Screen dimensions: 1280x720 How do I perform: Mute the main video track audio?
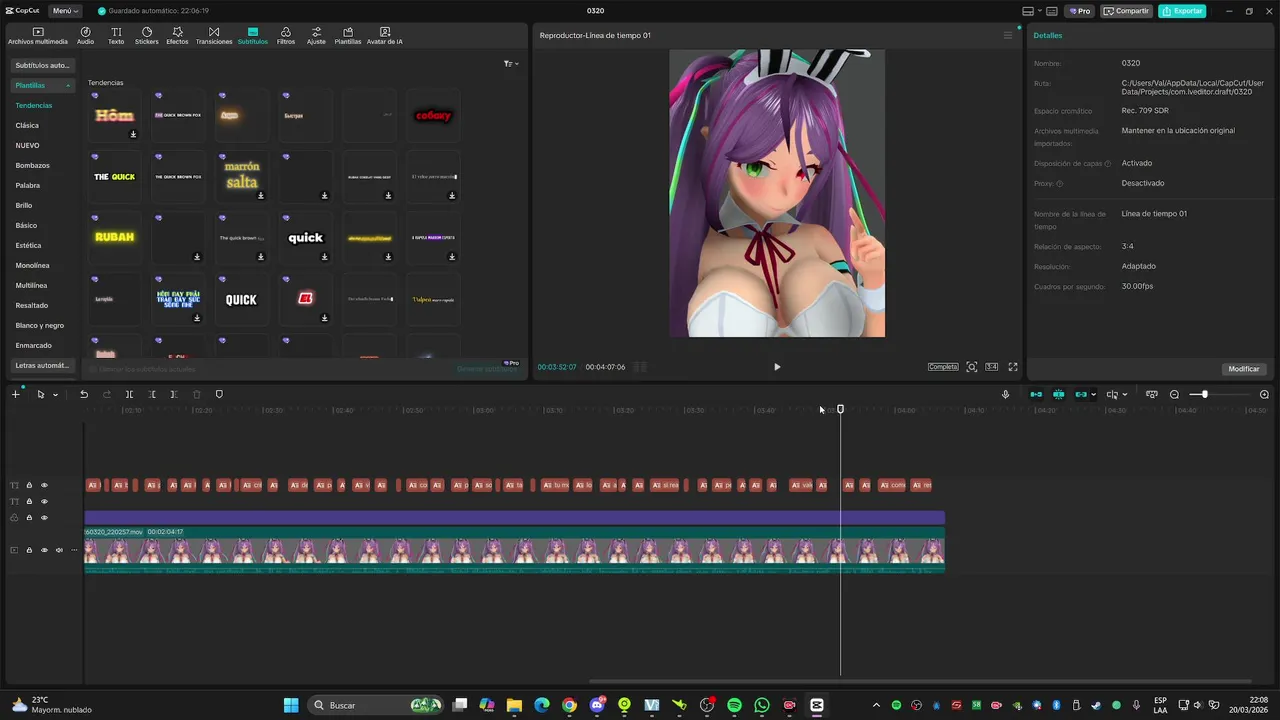(59, 550)
